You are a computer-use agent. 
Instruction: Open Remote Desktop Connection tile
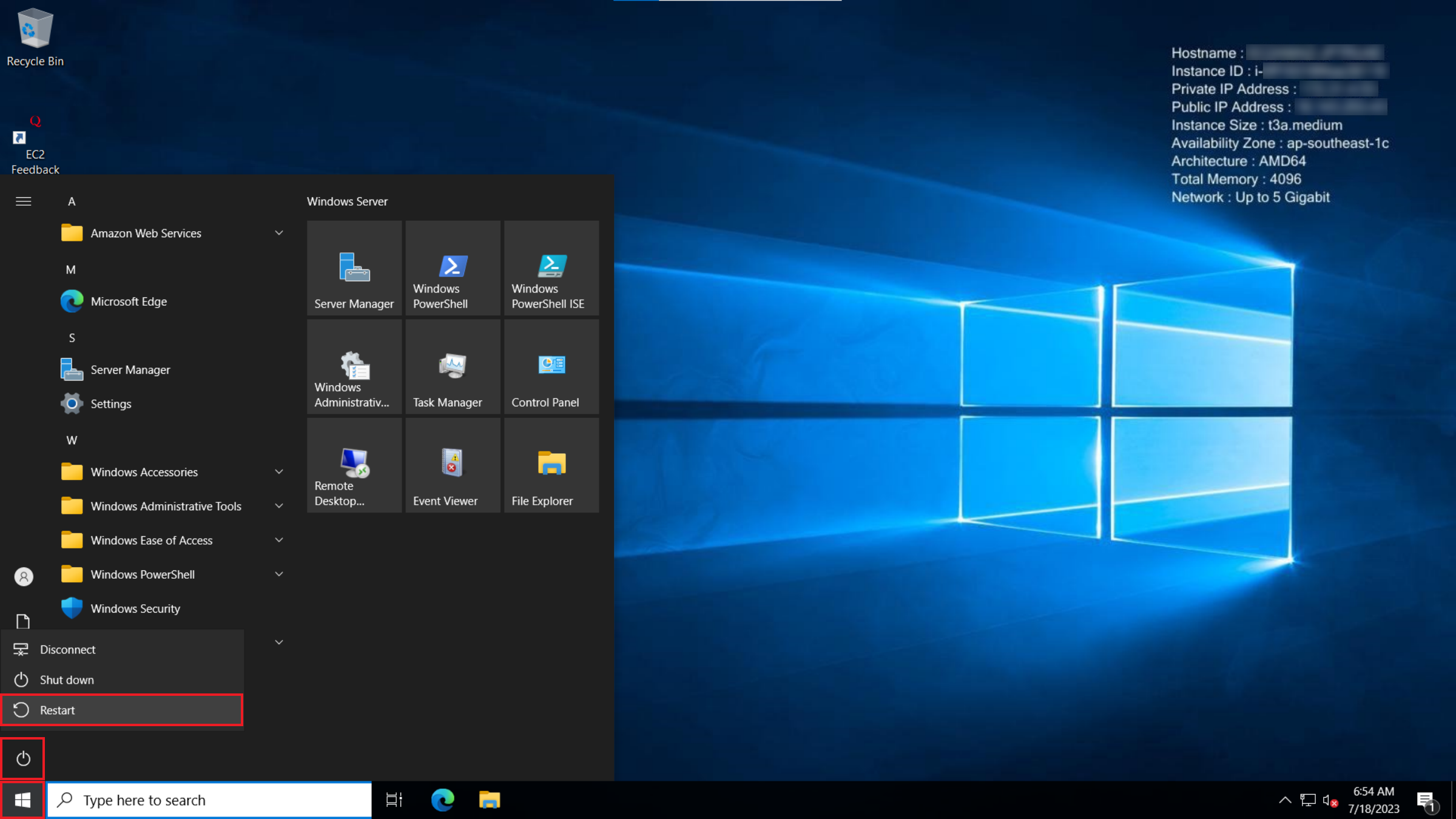pos(354,465)
